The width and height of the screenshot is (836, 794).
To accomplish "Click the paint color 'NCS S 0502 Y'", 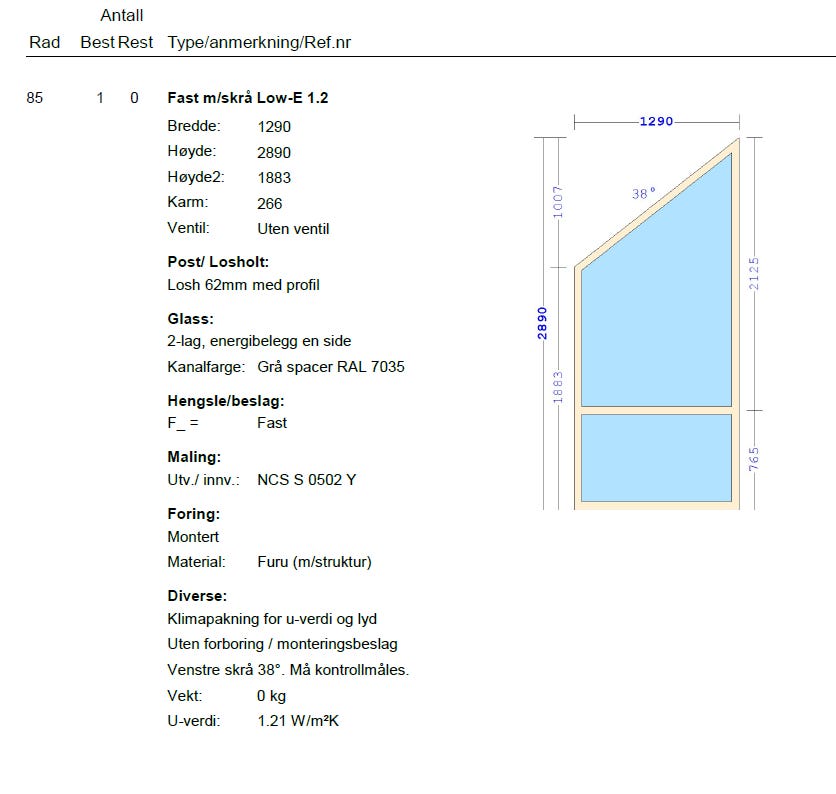I will [x=307, y=480].
